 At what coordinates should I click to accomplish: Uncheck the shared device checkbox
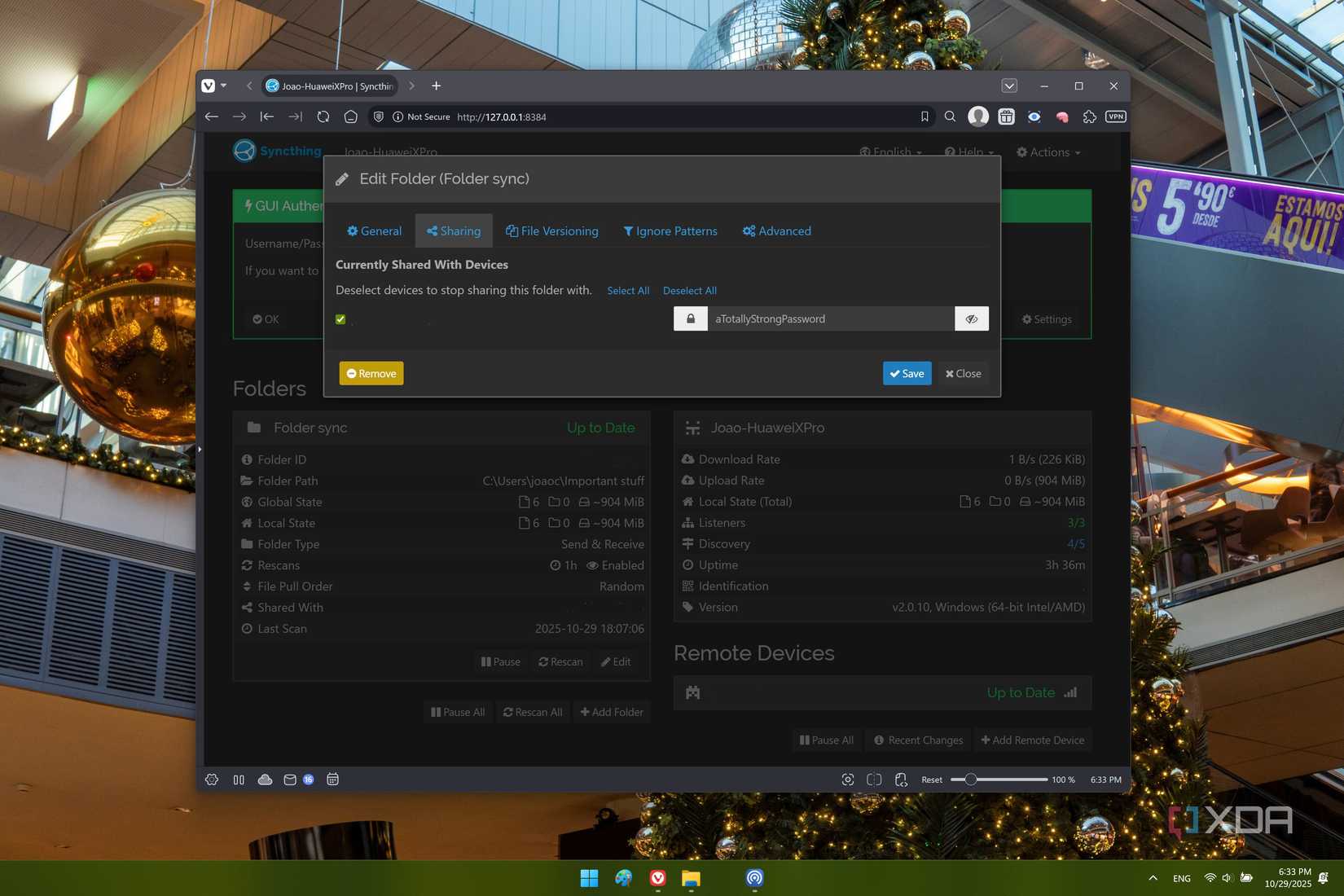pyautogui.click(x=340, y=318)
